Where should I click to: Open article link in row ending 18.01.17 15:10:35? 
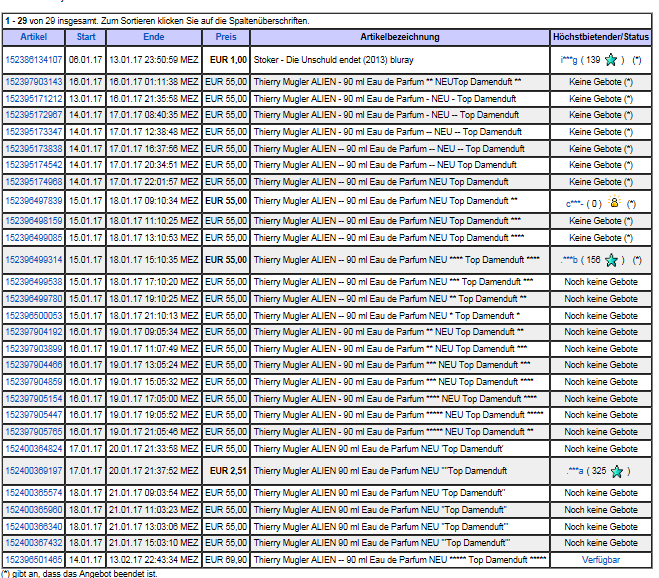(34, 260)
